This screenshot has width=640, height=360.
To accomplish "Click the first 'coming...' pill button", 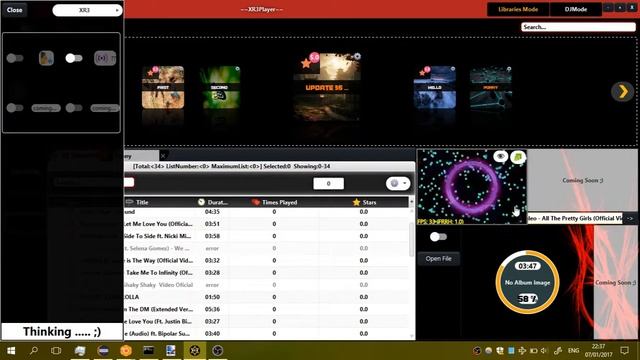I will pos(46,108).
